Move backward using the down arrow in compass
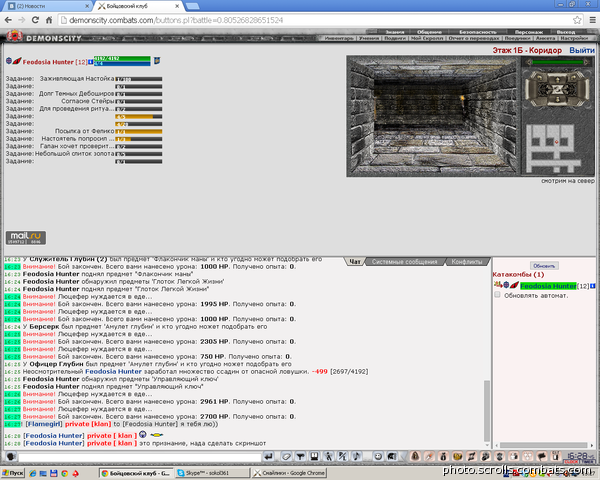 pyautogui.click(x=557, y=100)
